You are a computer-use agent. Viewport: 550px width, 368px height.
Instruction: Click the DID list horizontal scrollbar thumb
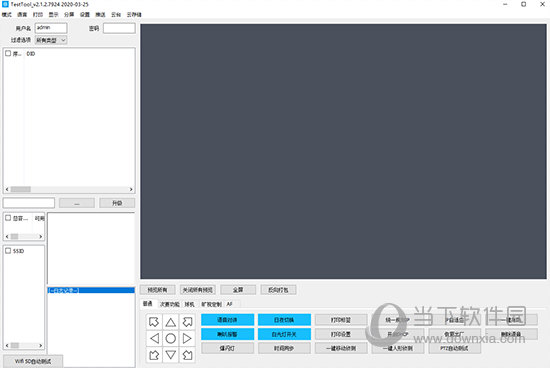21,189
